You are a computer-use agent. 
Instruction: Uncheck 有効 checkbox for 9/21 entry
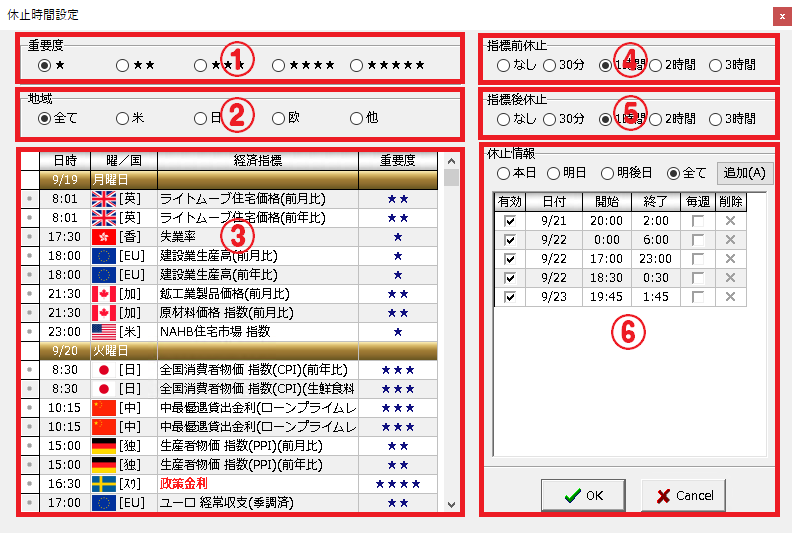coord(510,221)
